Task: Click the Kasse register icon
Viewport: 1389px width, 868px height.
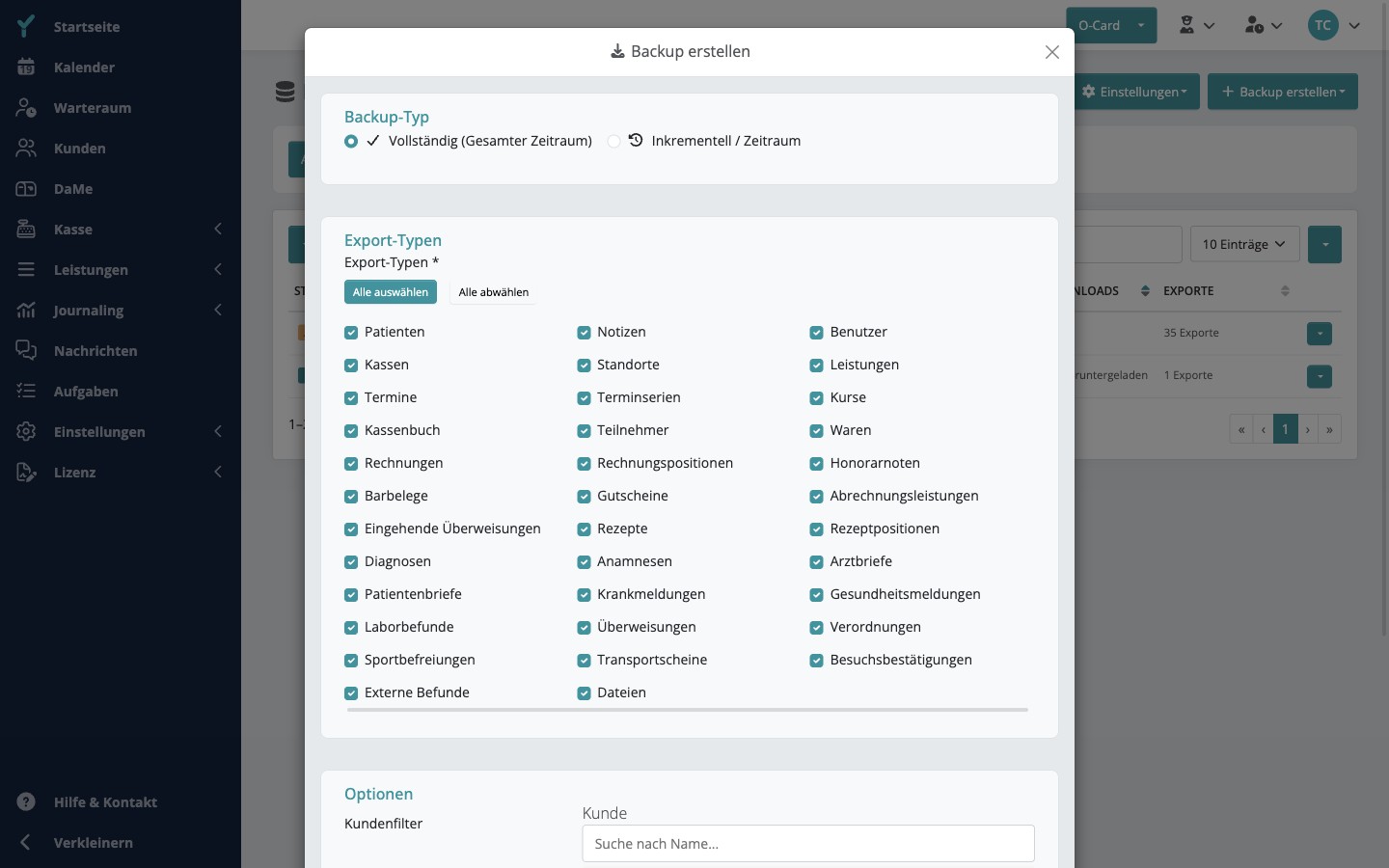Action: (x=26, y=230)
